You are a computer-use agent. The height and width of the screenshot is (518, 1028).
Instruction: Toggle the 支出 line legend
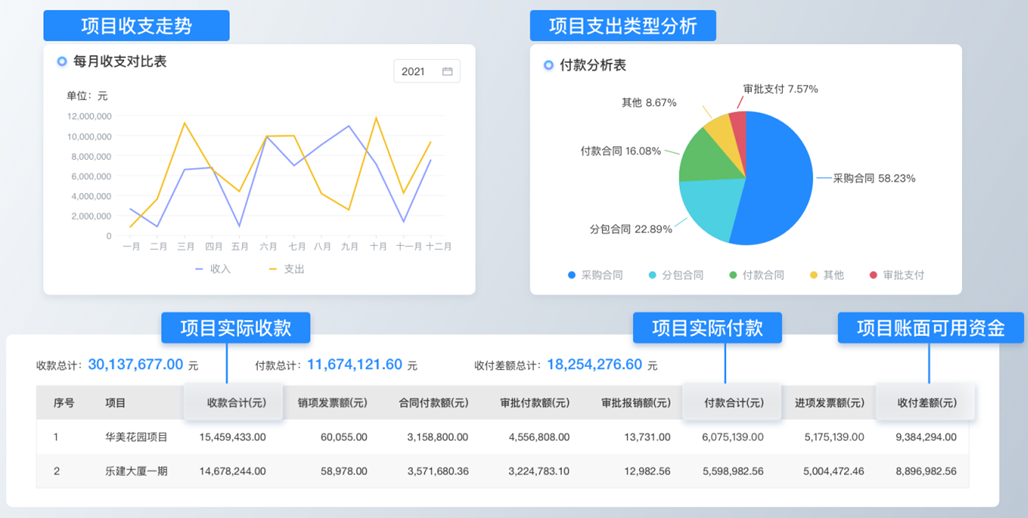[286, 269]
